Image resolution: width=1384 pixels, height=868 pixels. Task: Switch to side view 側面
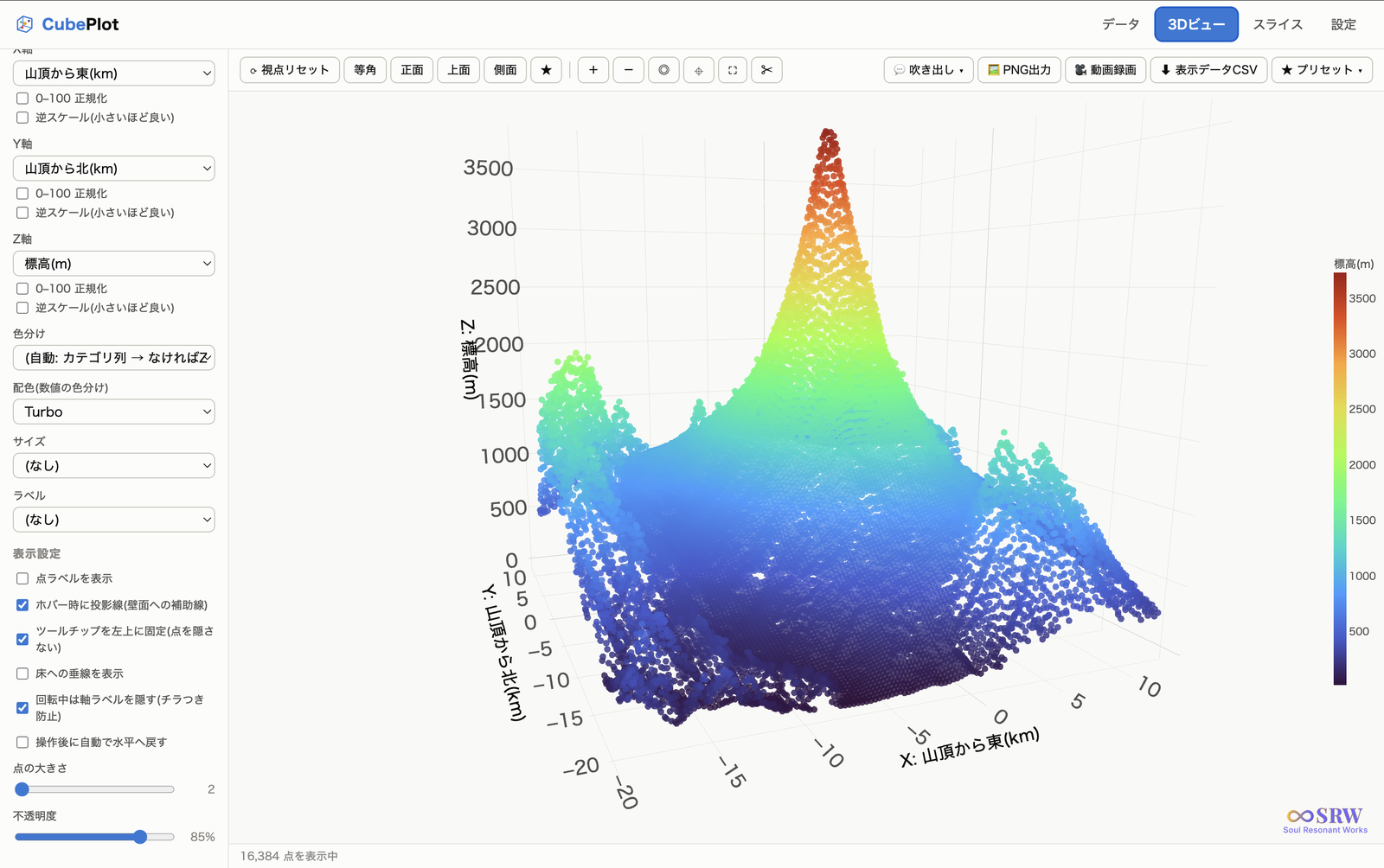pos(505,70)
